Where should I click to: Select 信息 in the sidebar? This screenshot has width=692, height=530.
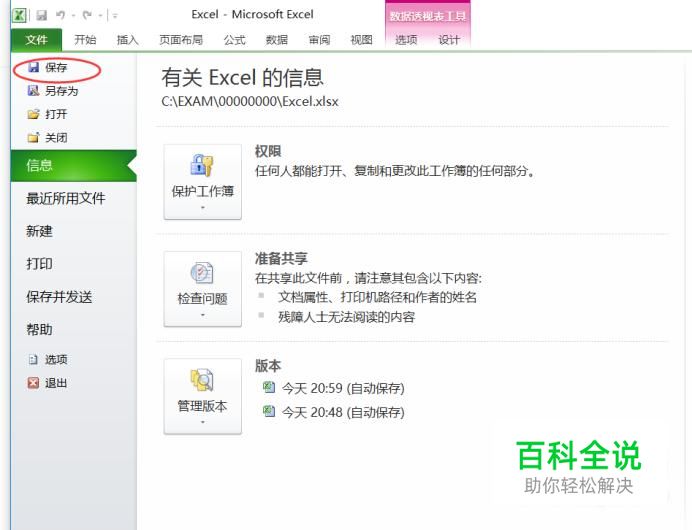[74, 165]
